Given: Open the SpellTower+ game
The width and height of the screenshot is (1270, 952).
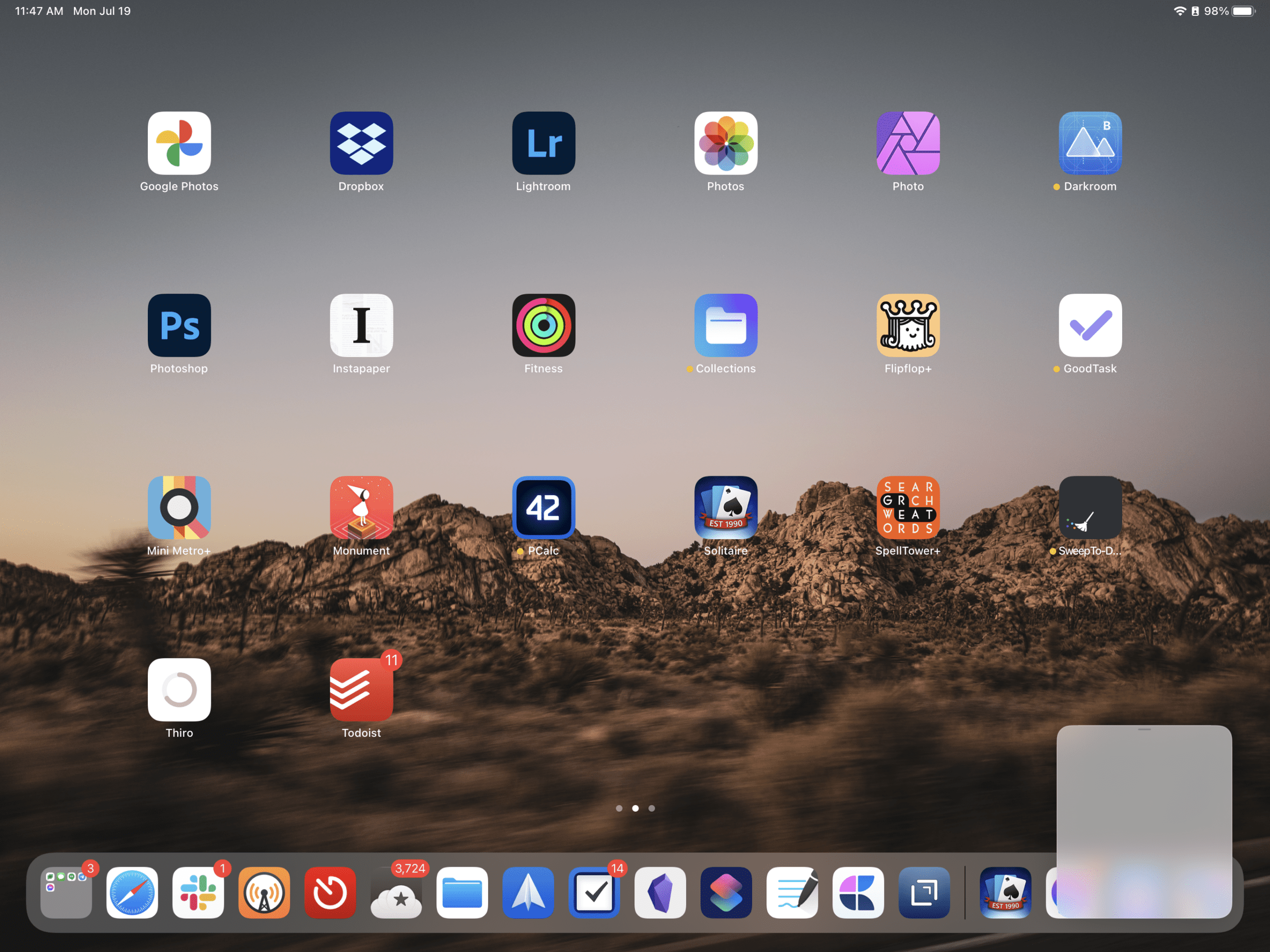Looking at the screenshot, I should (908, 508).
